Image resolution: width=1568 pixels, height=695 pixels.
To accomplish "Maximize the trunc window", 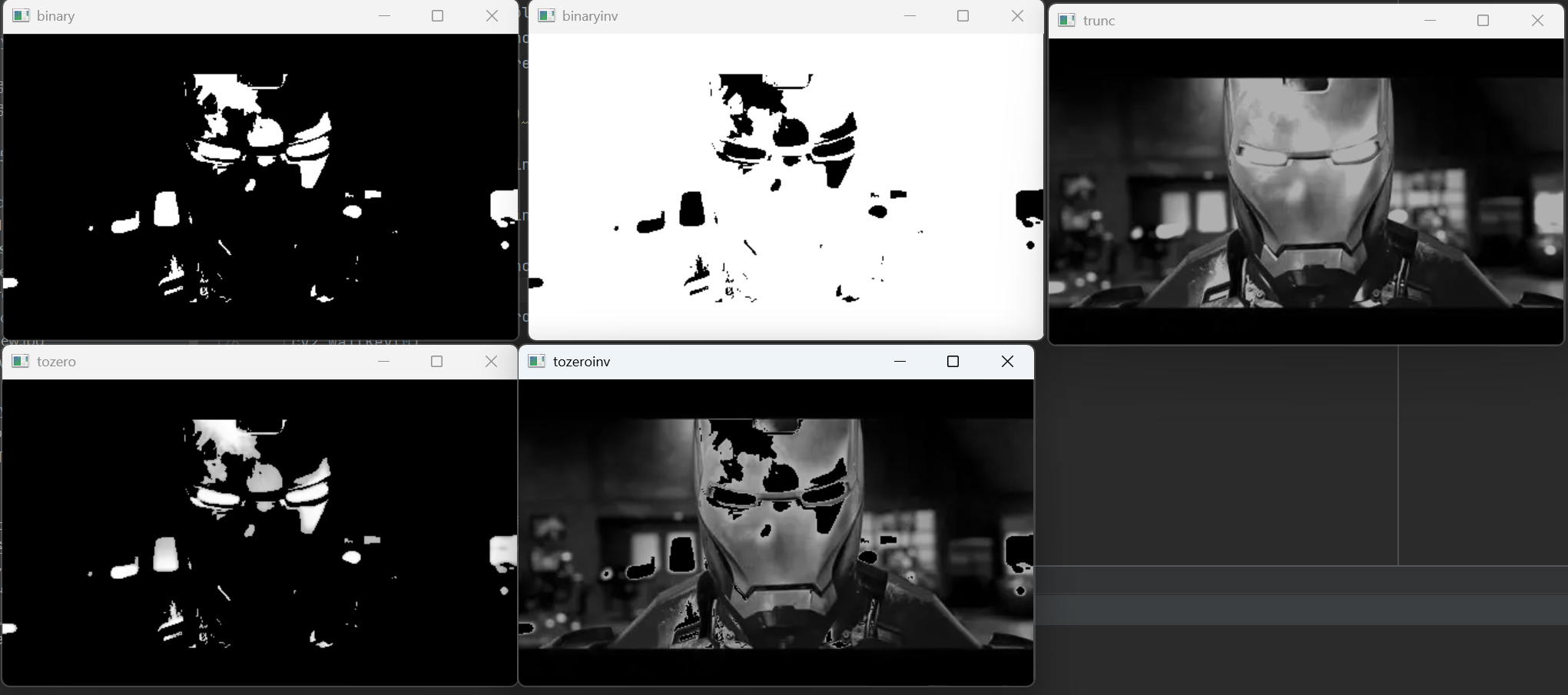I will (x=1483, y=21).
